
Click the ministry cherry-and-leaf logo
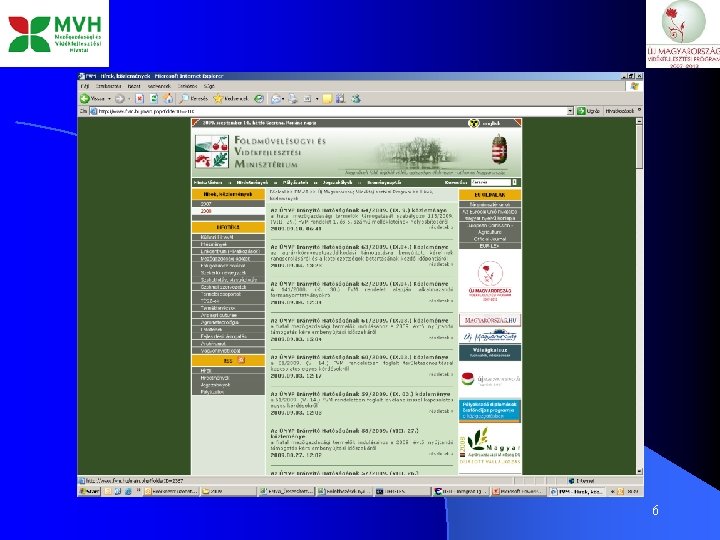click(x=212, y=151)
